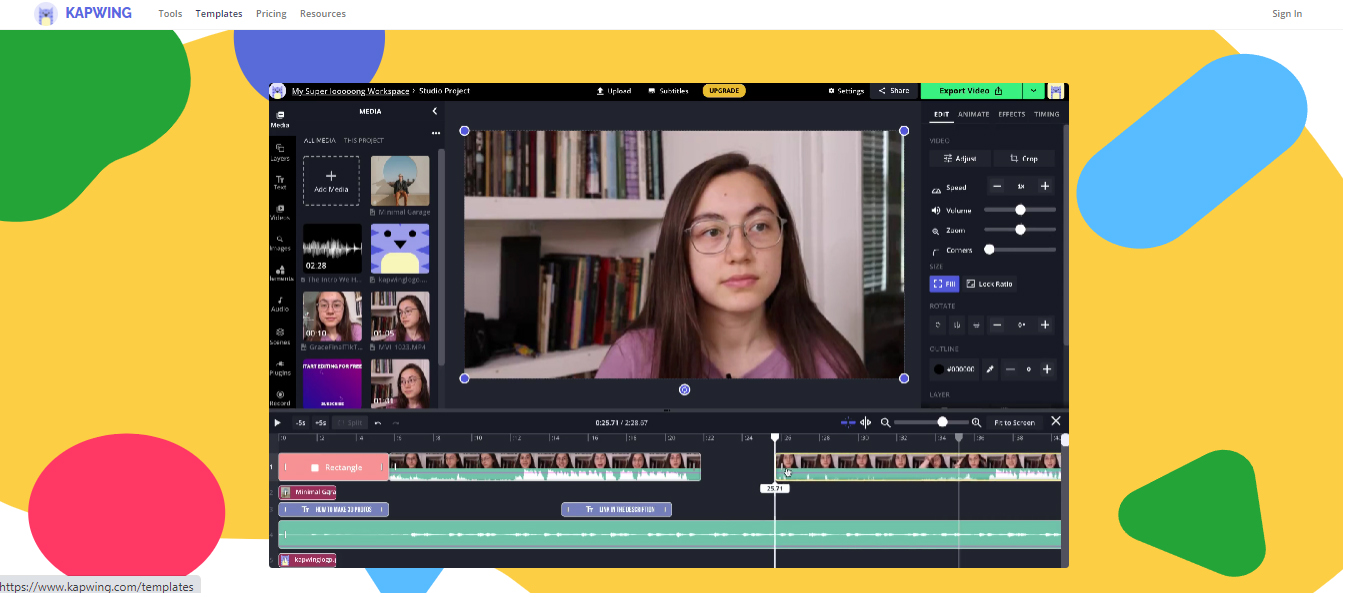The height and width of the screenshot is (597, 1345).
Task: Click the Fit to Screen button
Action: tap(1014, 423)
